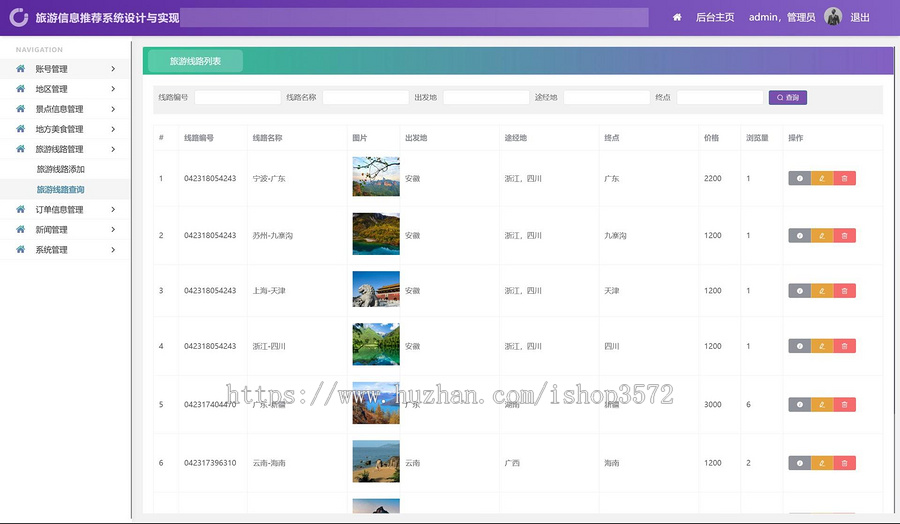Screen dimensions: 900x524
Task: Click the home icon in top header
Action: point(677,17)
